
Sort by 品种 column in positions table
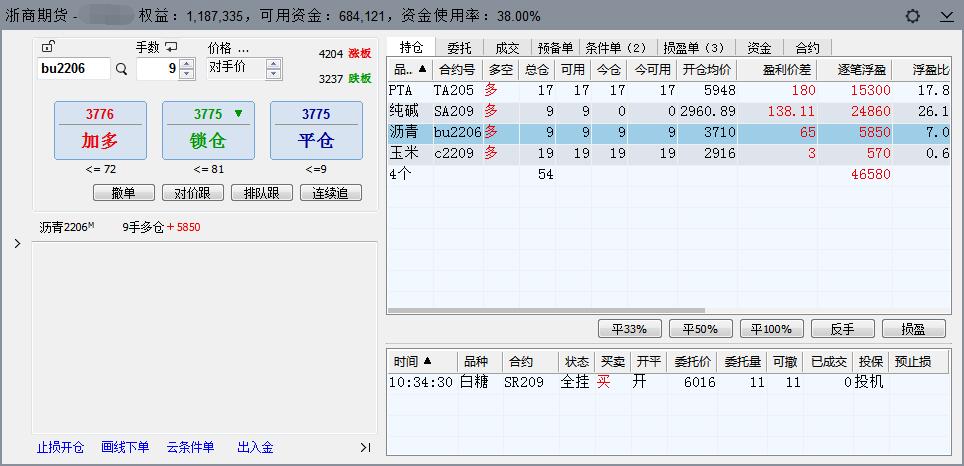coord(409,70)
